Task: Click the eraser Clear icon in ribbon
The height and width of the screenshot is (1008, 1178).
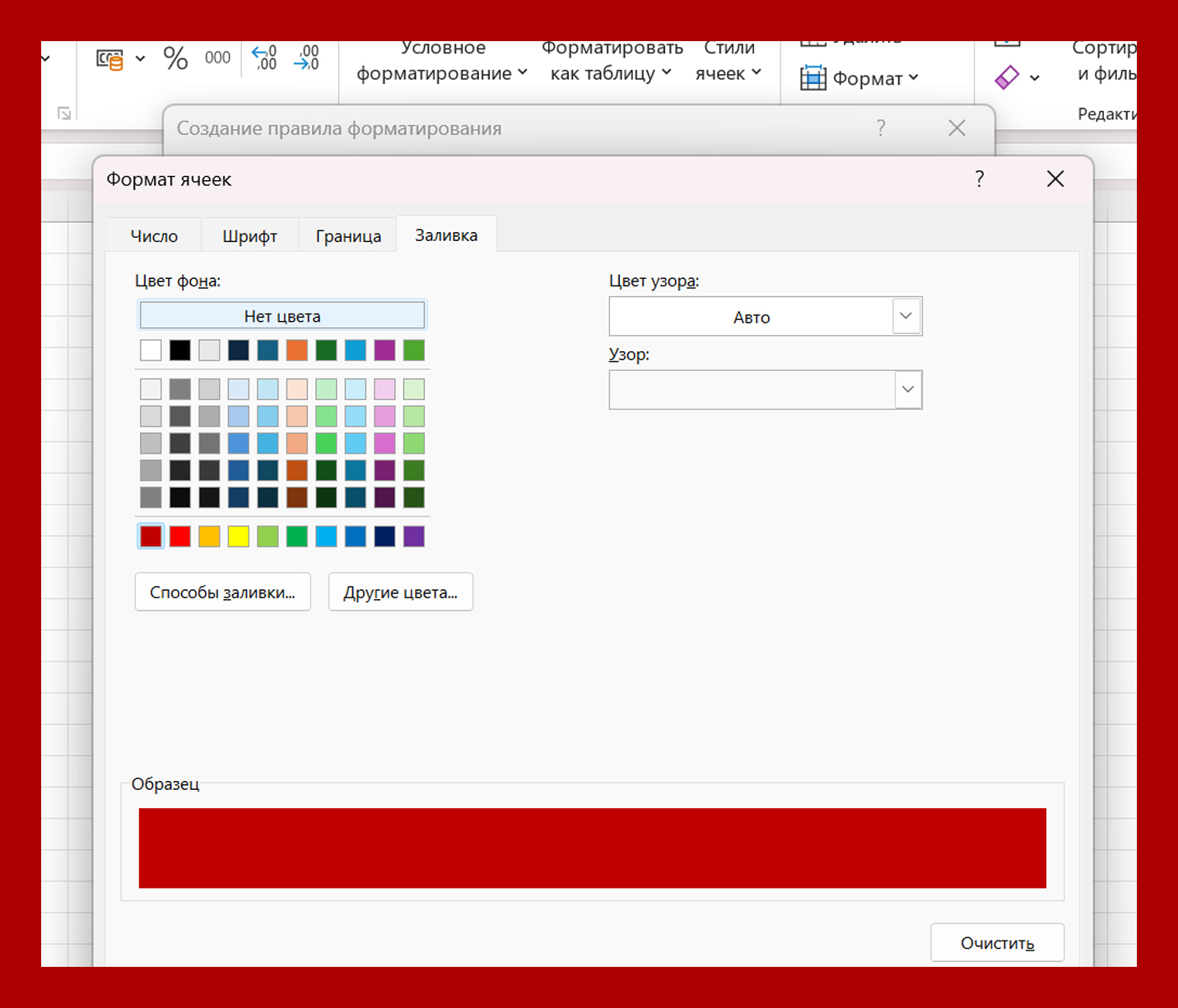Action: [x=1007, y=77]
